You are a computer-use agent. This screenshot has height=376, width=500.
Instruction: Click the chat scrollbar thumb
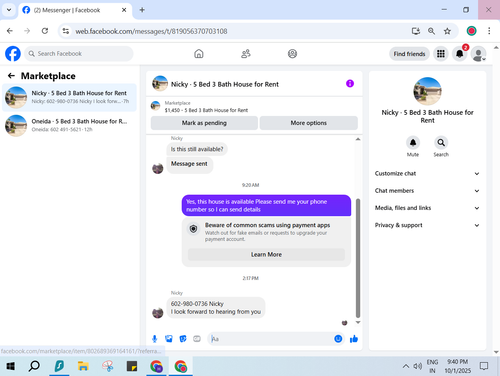pos(358,258)
